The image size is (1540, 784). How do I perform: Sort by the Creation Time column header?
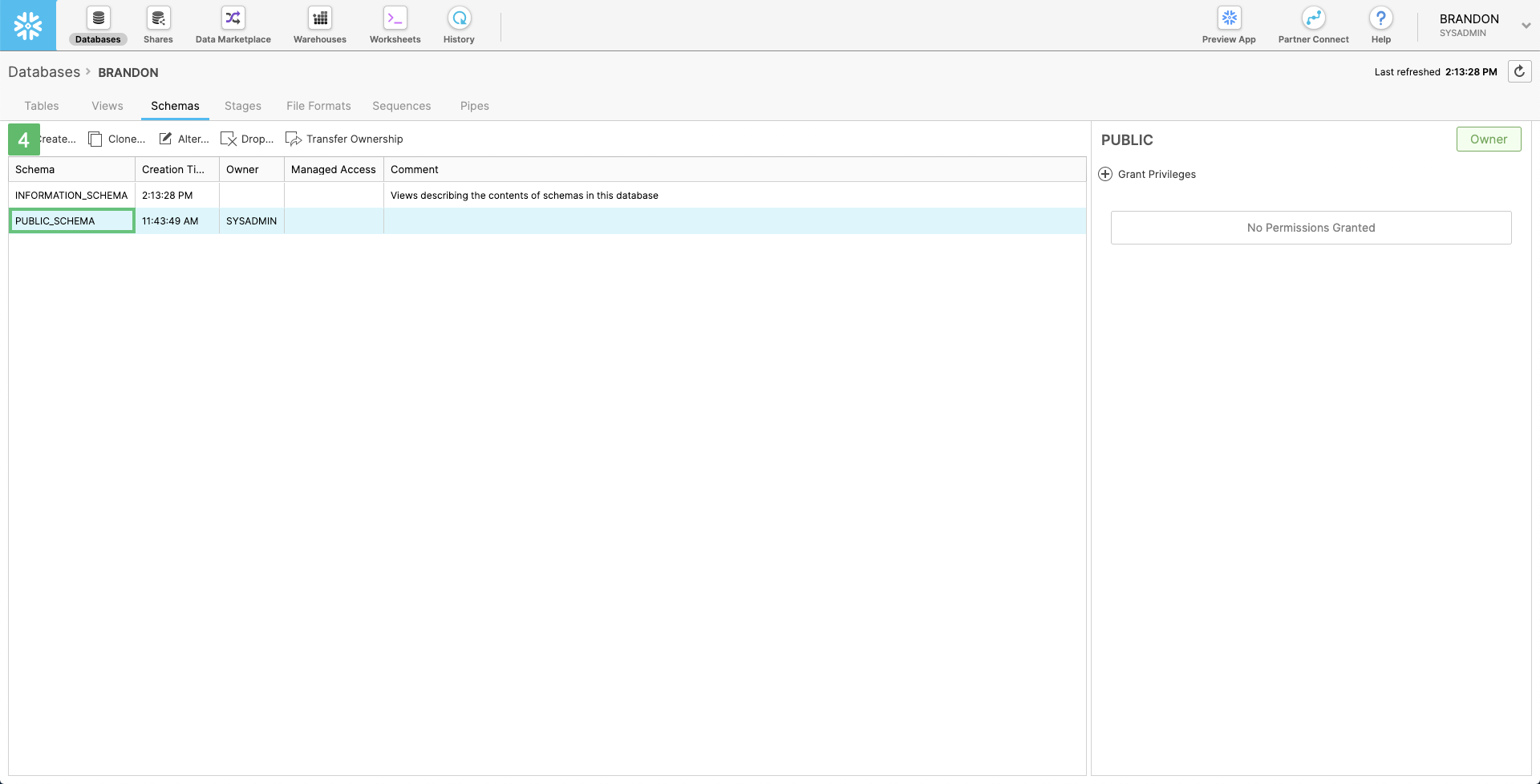(177, 169)
